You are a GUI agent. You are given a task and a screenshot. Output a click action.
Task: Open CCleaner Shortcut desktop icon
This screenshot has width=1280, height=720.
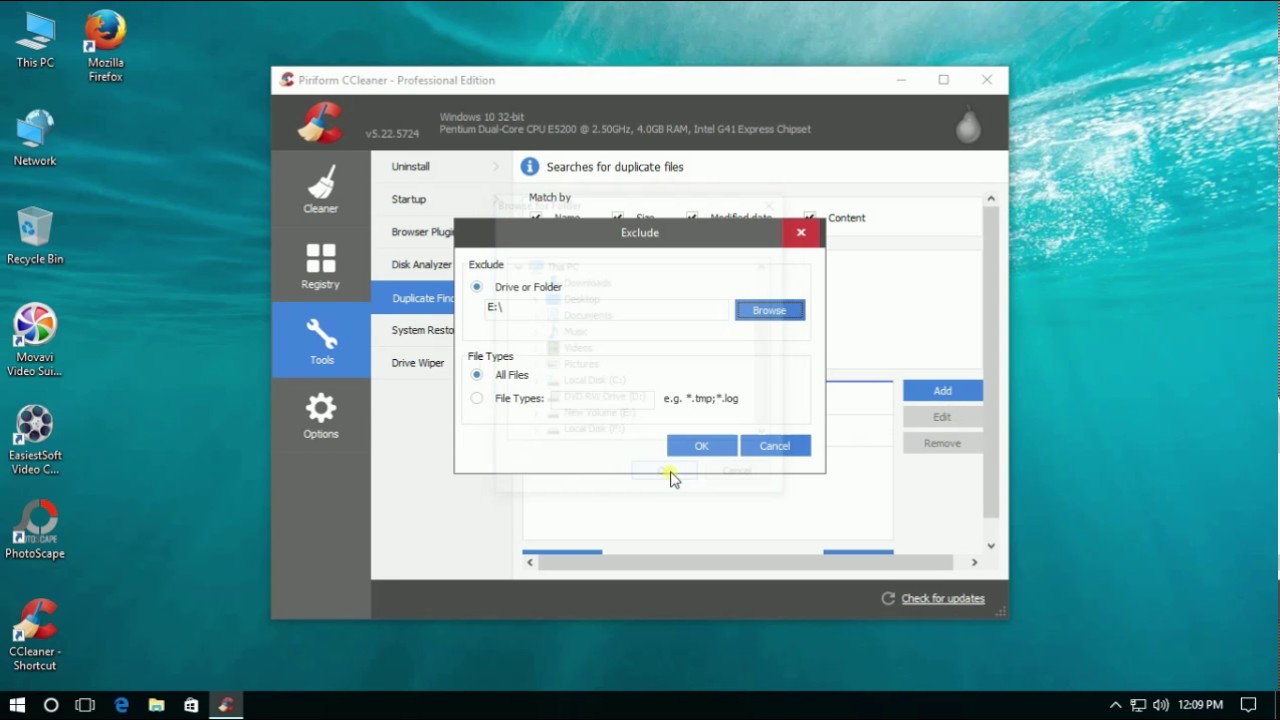[x=35, y=635]
